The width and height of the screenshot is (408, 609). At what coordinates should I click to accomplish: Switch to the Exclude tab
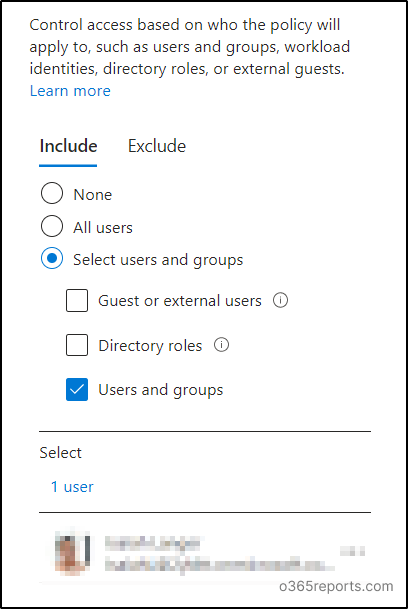coord(157,146)
